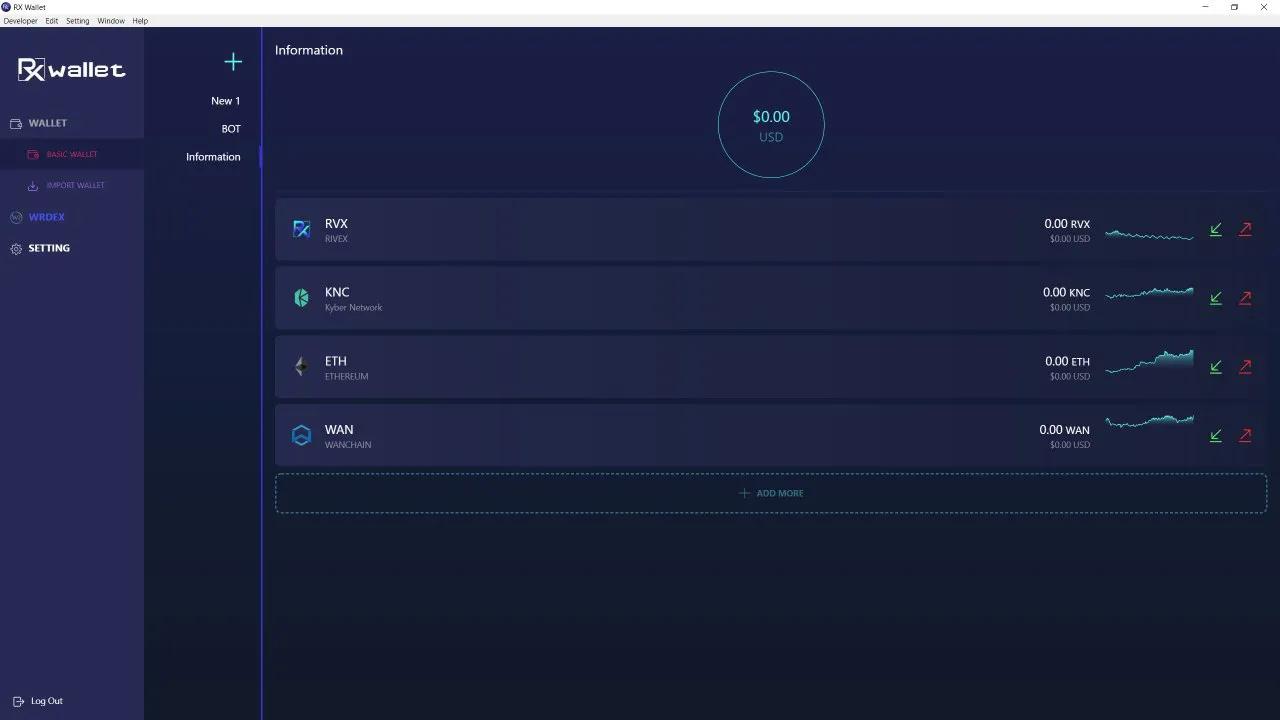The width and height of the screenshot is (1280, 720).
Task: Click the Wanchain coin logo
Action: 301,435
